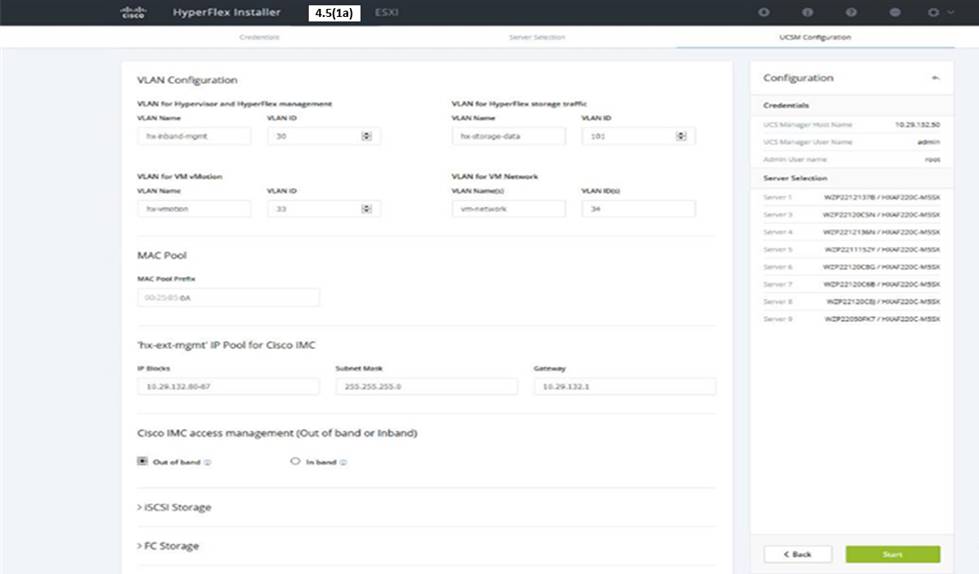Click the Server 5 row in Configuration
979x574 pixels.
(x=852, y=250)
